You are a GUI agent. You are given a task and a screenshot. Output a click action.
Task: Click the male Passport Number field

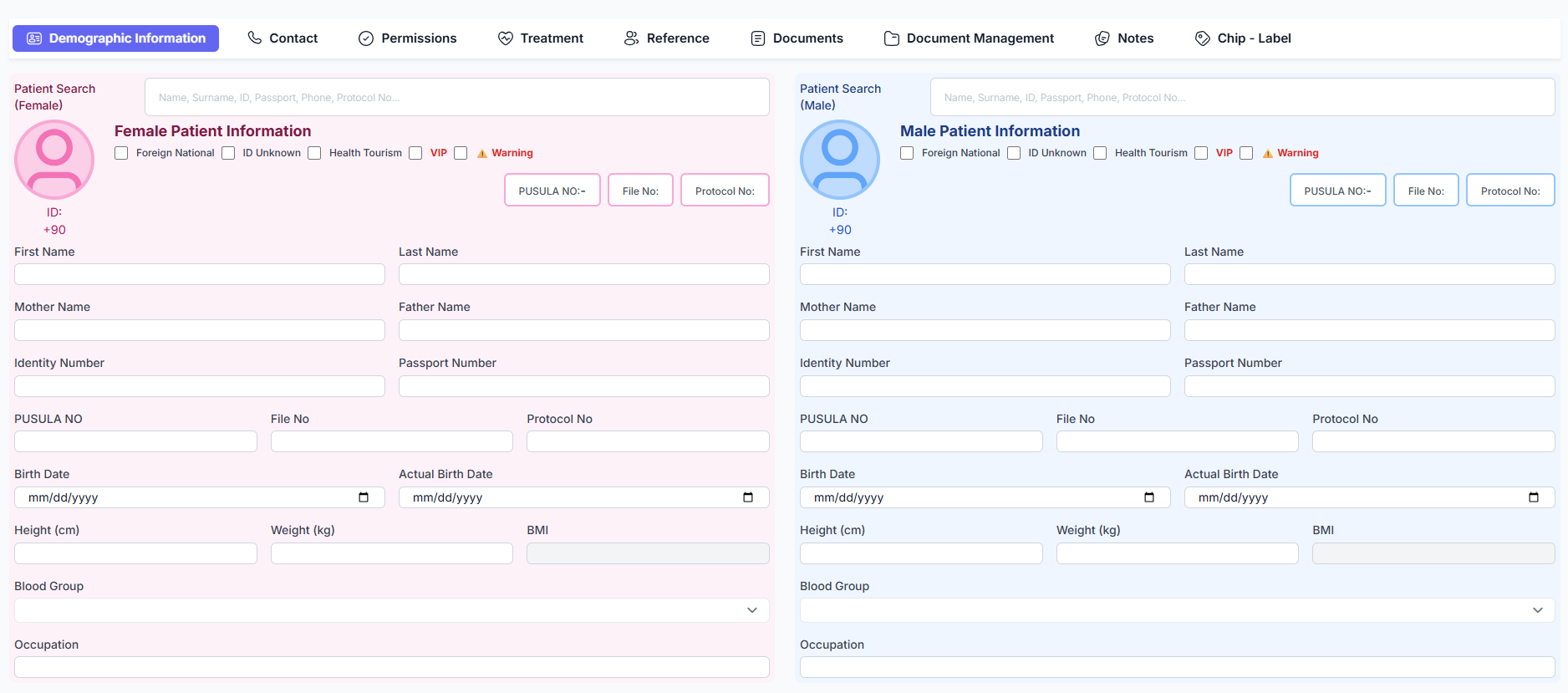1370,386
